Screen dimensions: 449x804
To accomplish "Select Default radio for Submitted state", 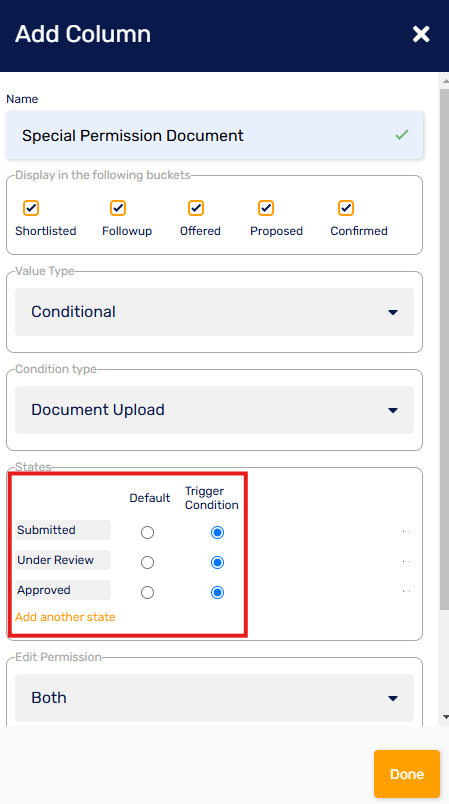I will 147,533.
